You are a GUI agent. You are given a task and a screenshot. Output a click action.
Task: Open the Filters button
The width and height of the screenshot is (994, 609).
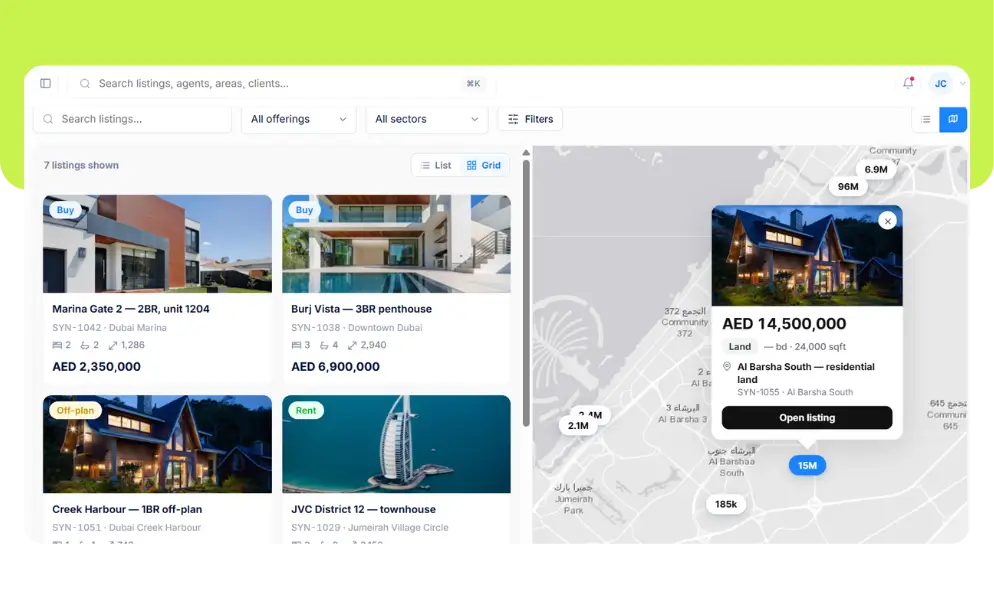click(531, 119)
